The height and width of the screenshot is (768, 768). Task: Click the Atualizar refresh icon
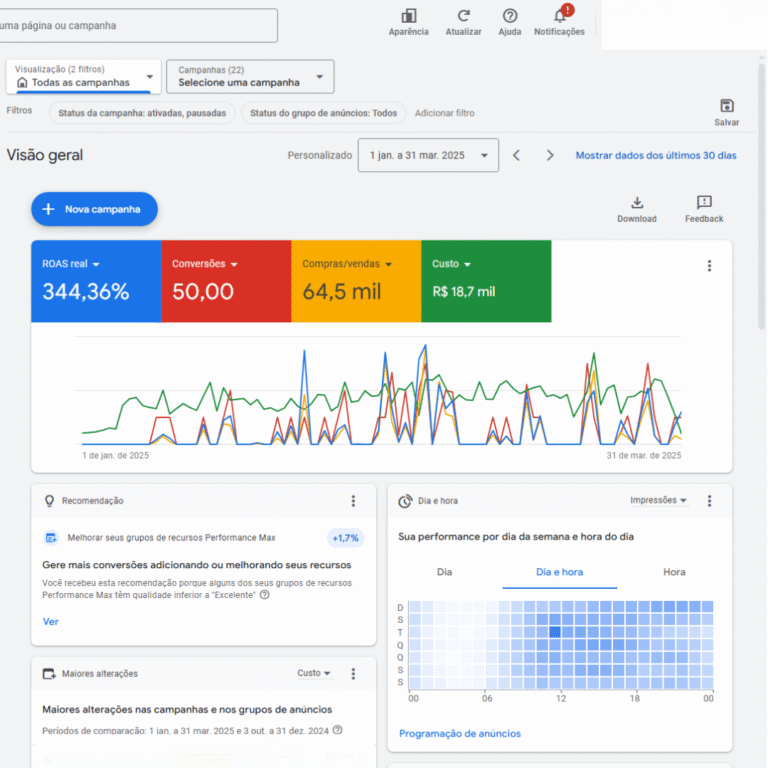[x=463, y=16]
